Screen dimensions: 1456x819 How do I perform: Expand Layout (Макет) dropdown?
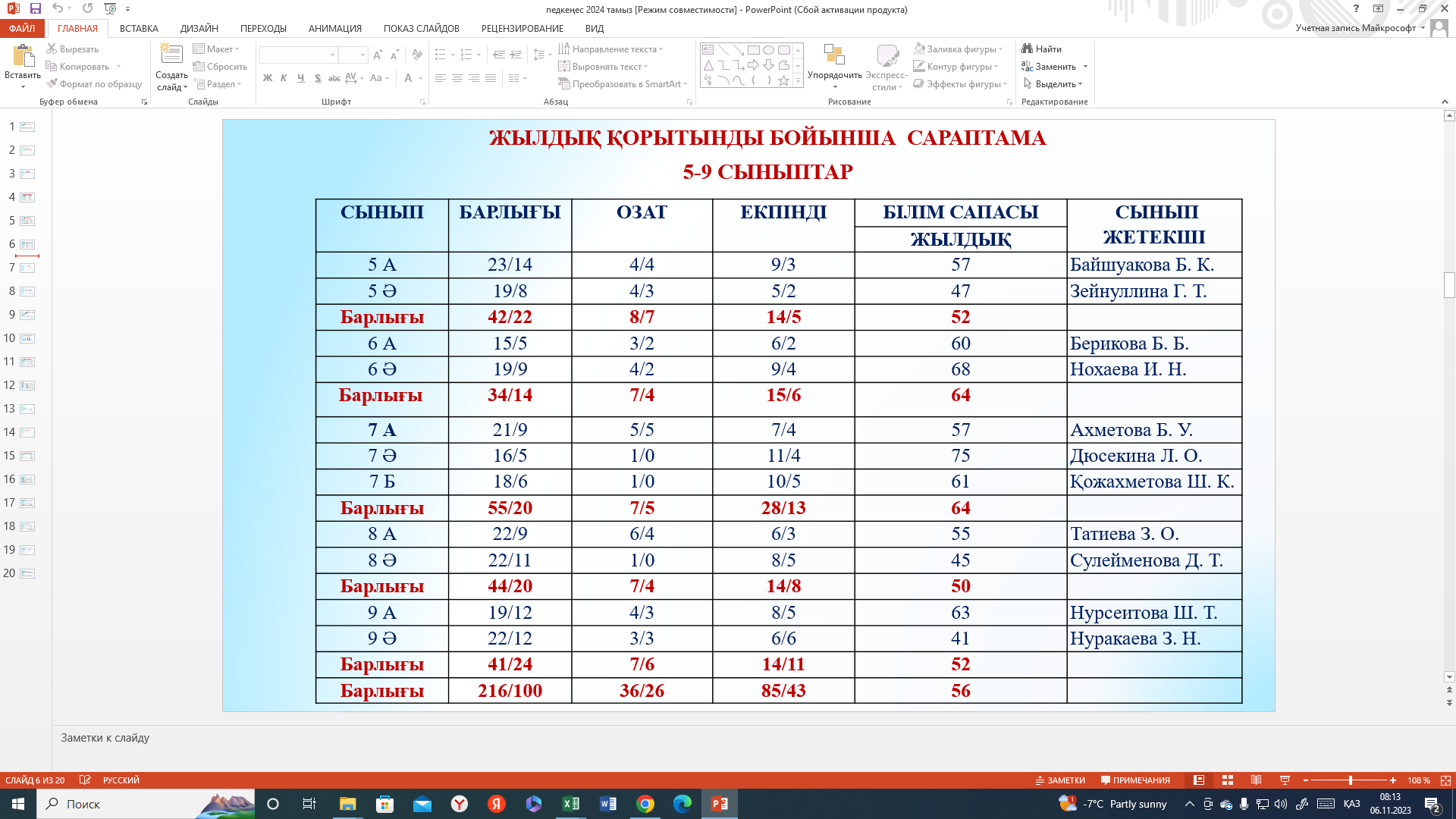[x=217, y=49]
